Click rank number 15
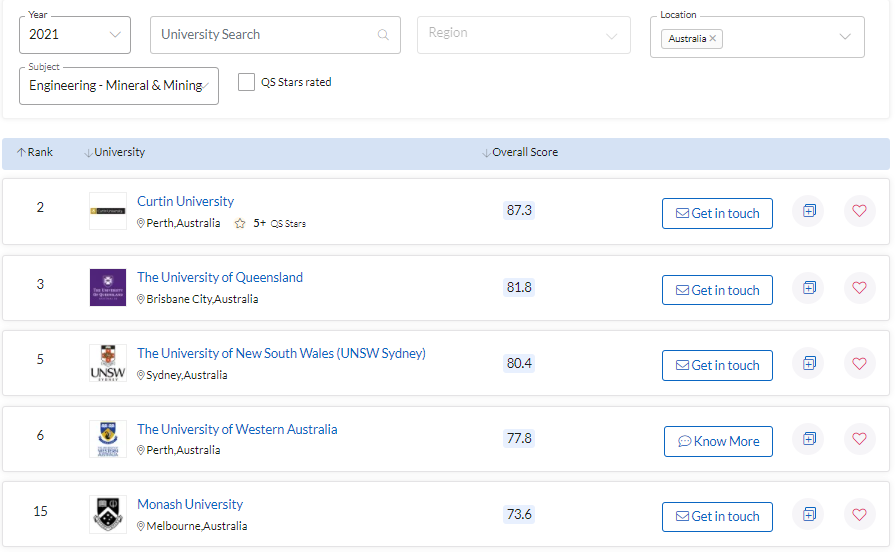Image resolution: width=895 pixels, height=552 pixels. pos(41,511)
